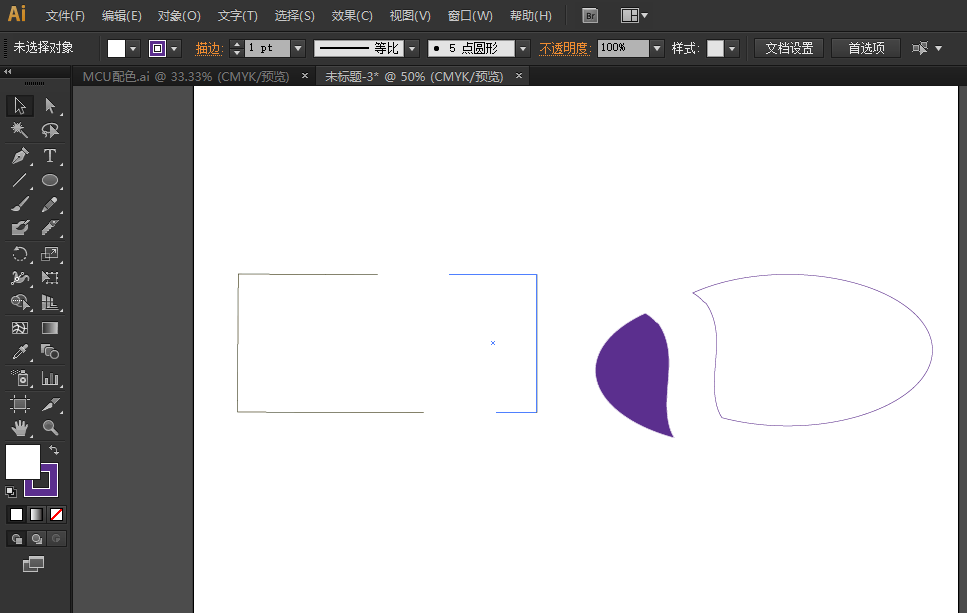Set paint mode to Gradient
This screenshot has height=613, width=967.
(x=36, y=514)
